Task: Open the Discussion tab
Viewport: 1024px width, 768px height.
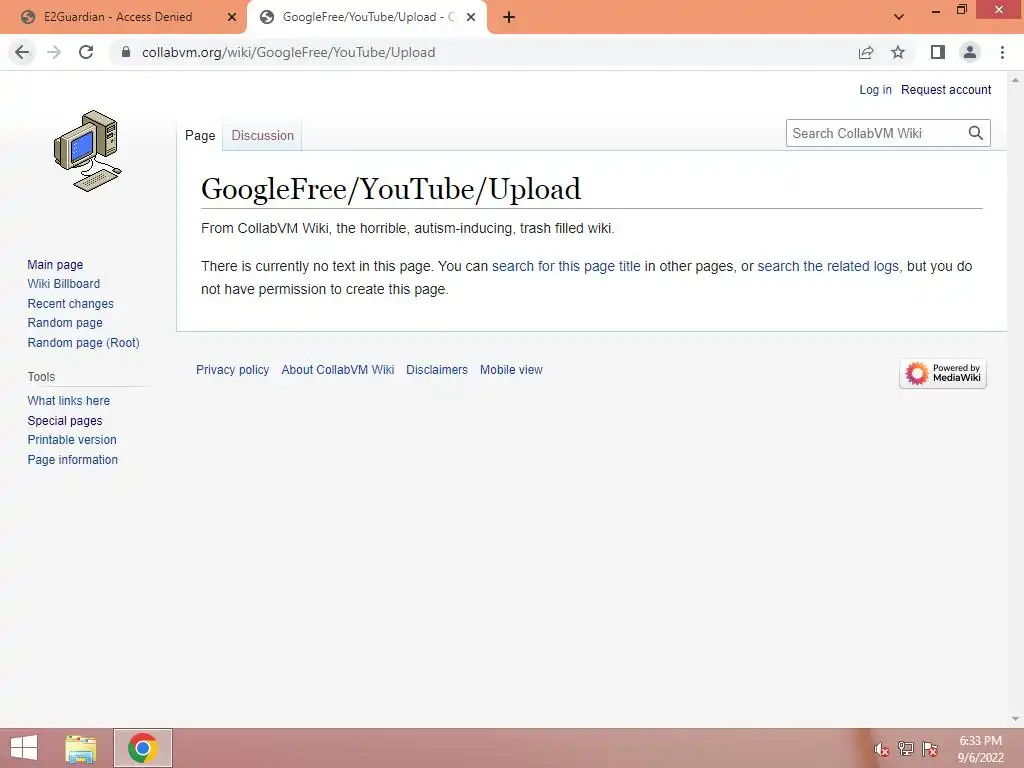Action: click(x=263, y=135)
